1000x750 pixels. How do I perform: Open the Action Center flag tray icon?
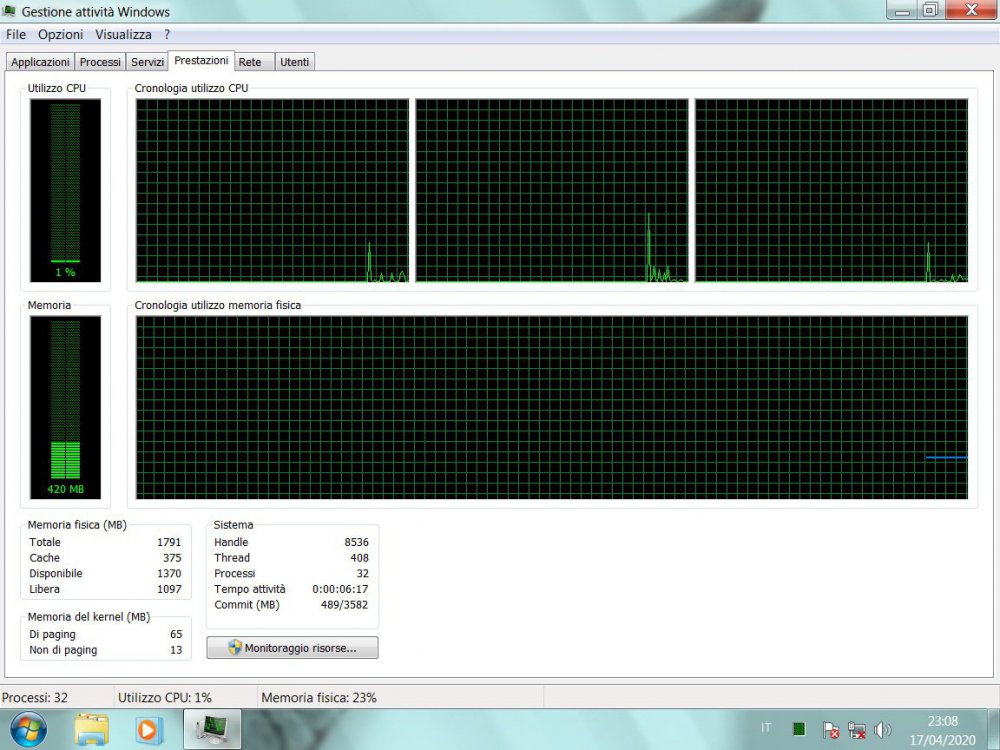830,730
